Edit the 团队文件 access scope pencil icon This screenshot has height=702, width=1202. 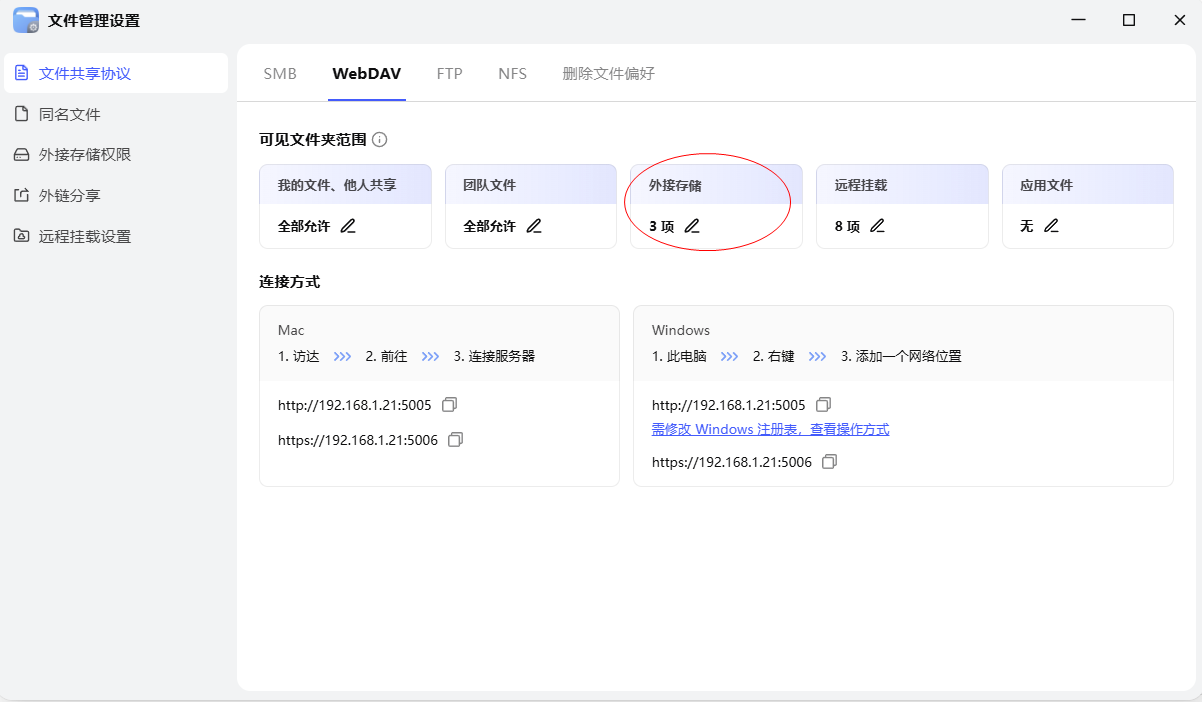coord(533,227)
